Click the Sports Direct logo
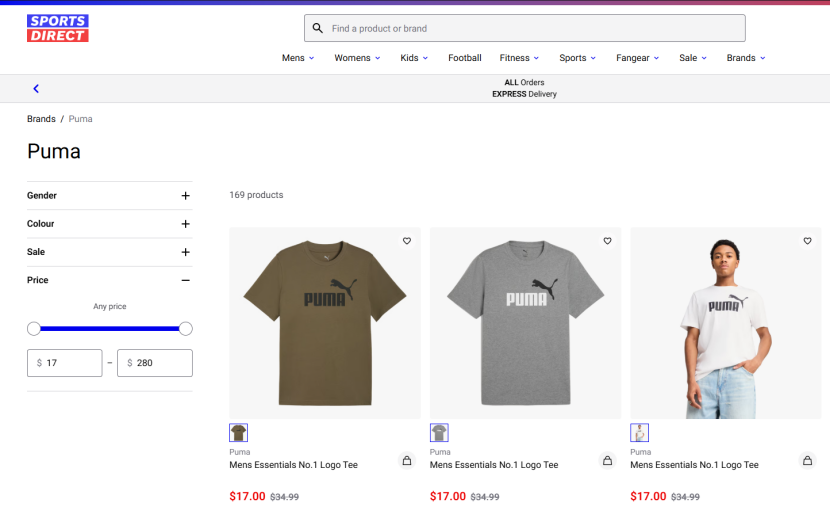 57,28
